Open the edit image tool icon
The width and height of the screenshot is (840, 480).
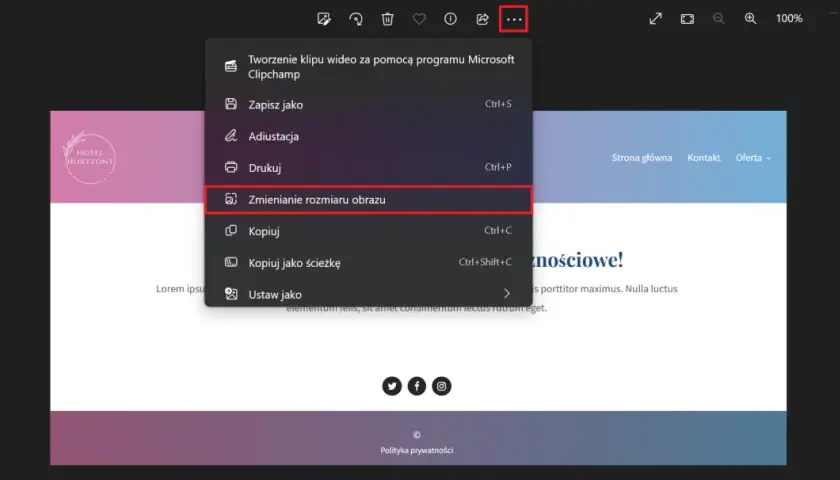pos(324,19)
